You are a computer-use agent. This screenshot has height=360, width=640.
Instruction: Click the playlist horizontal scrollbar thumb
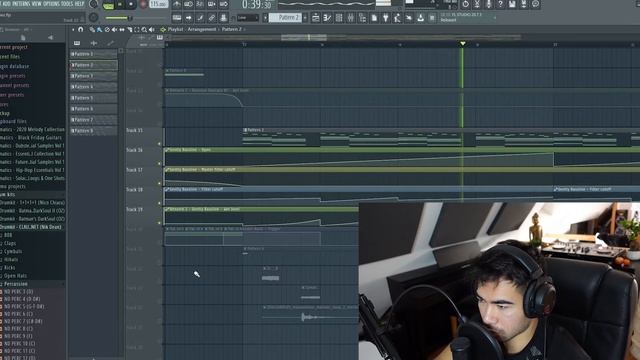coord(304,38)
